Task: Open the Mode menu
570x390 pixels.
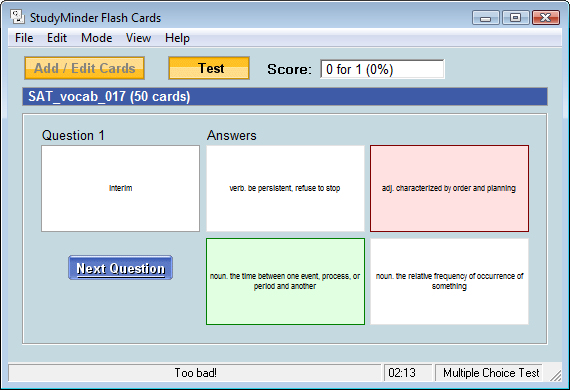Action: (96, 38)
